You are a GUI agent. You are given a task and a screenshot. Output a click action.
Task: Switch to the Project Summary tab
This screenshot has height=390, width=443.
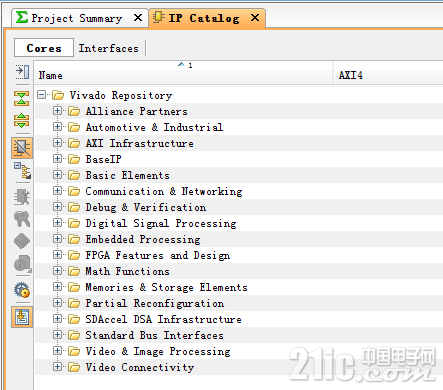tap(77, 18)
